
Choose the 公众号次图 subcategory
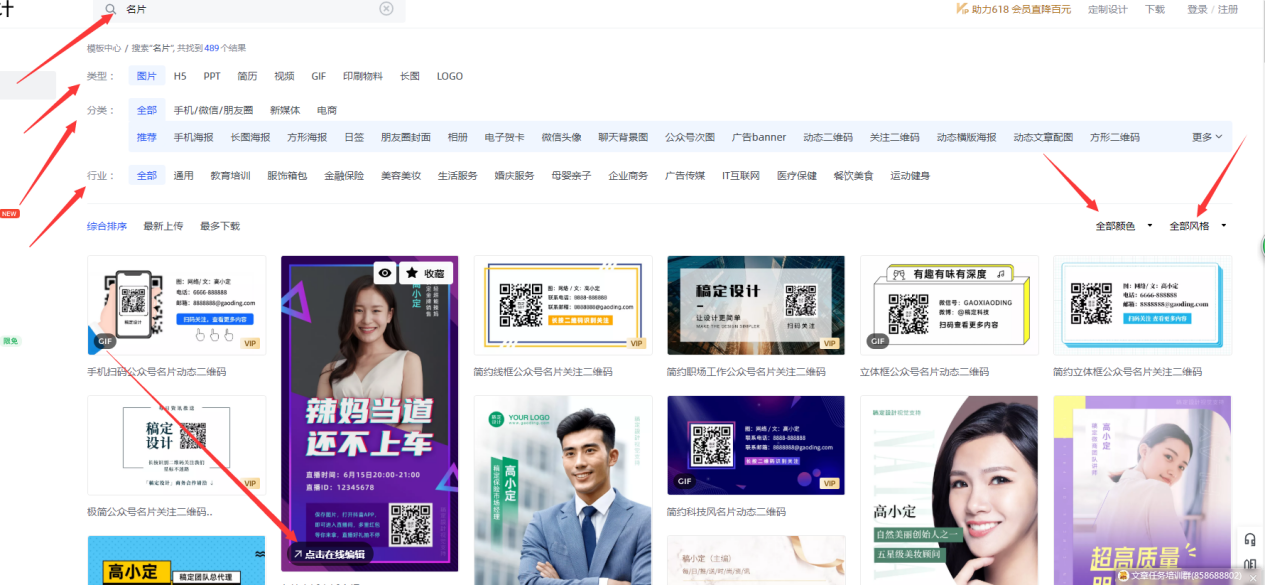(690, 137)
